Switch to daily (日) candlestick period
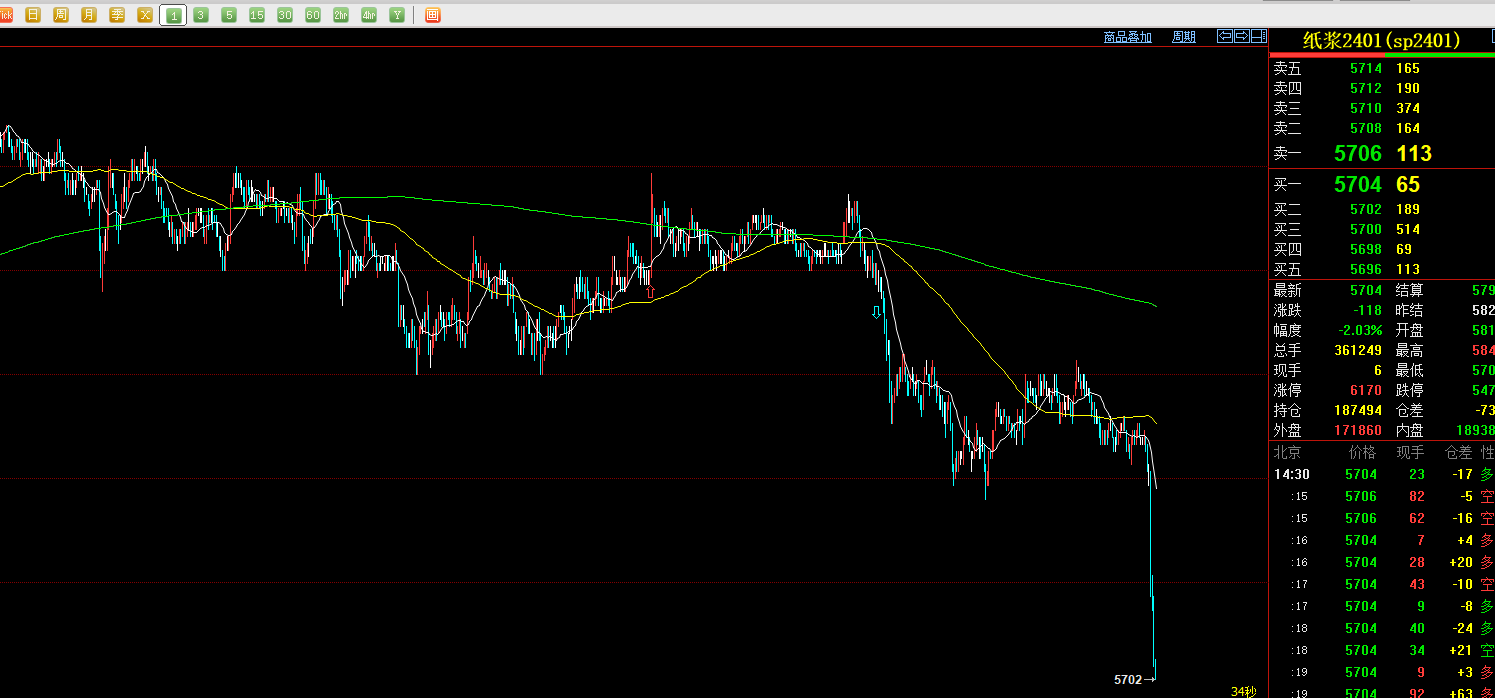This screenshot has height=698, width=1495. 33,15
